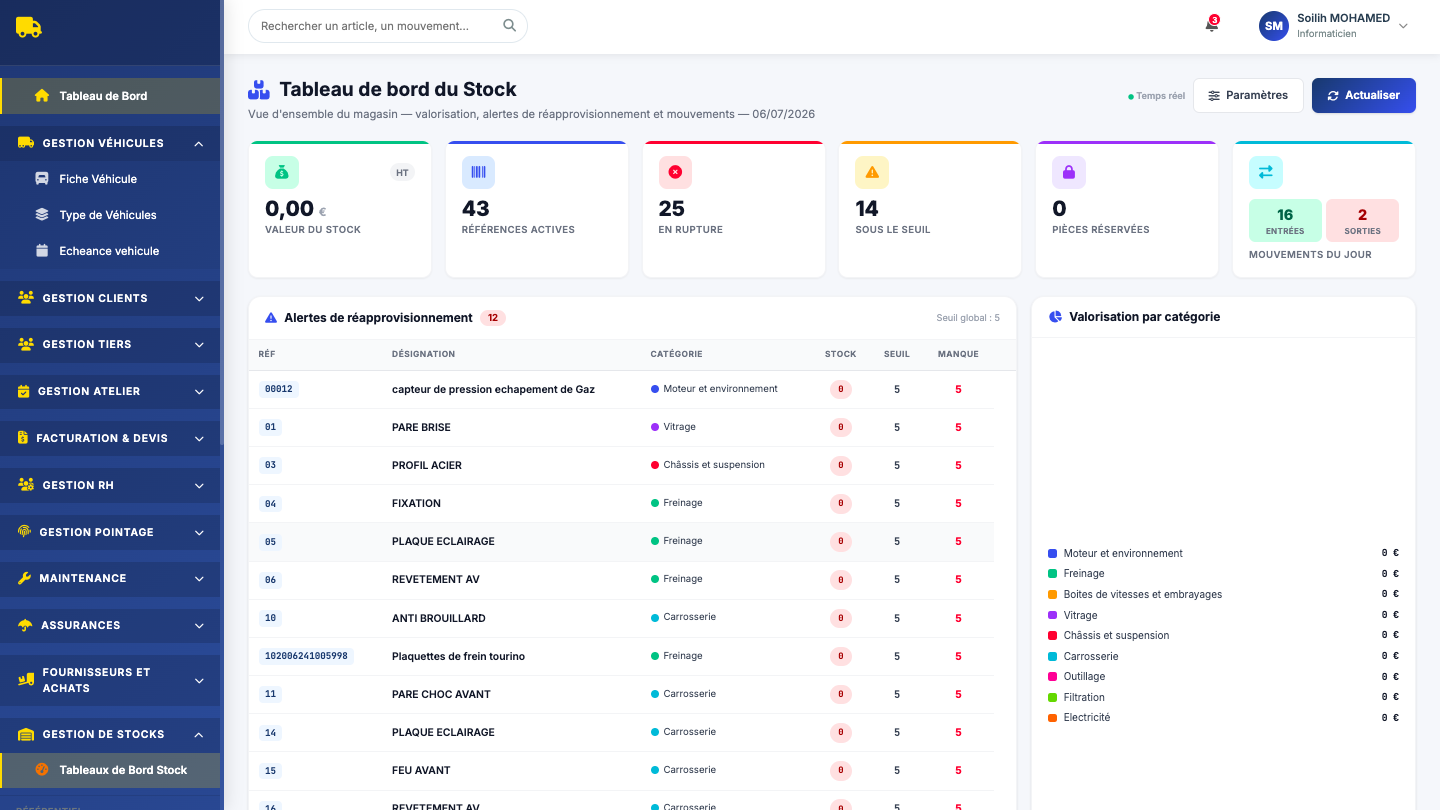Click Plaquettes de frein tourino row
This screenshot has width=1440, height=810.
point(621,656)
